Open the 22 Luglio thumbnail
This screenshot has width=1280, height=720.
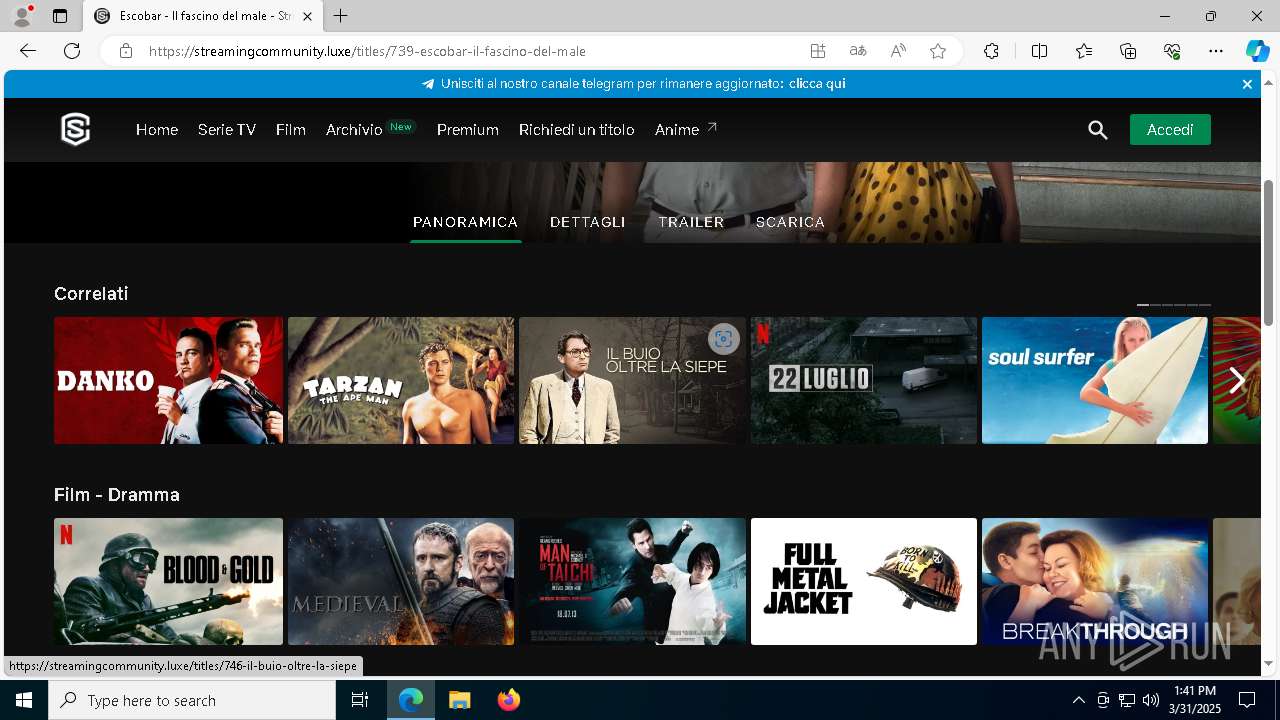[x=864, y=380]
